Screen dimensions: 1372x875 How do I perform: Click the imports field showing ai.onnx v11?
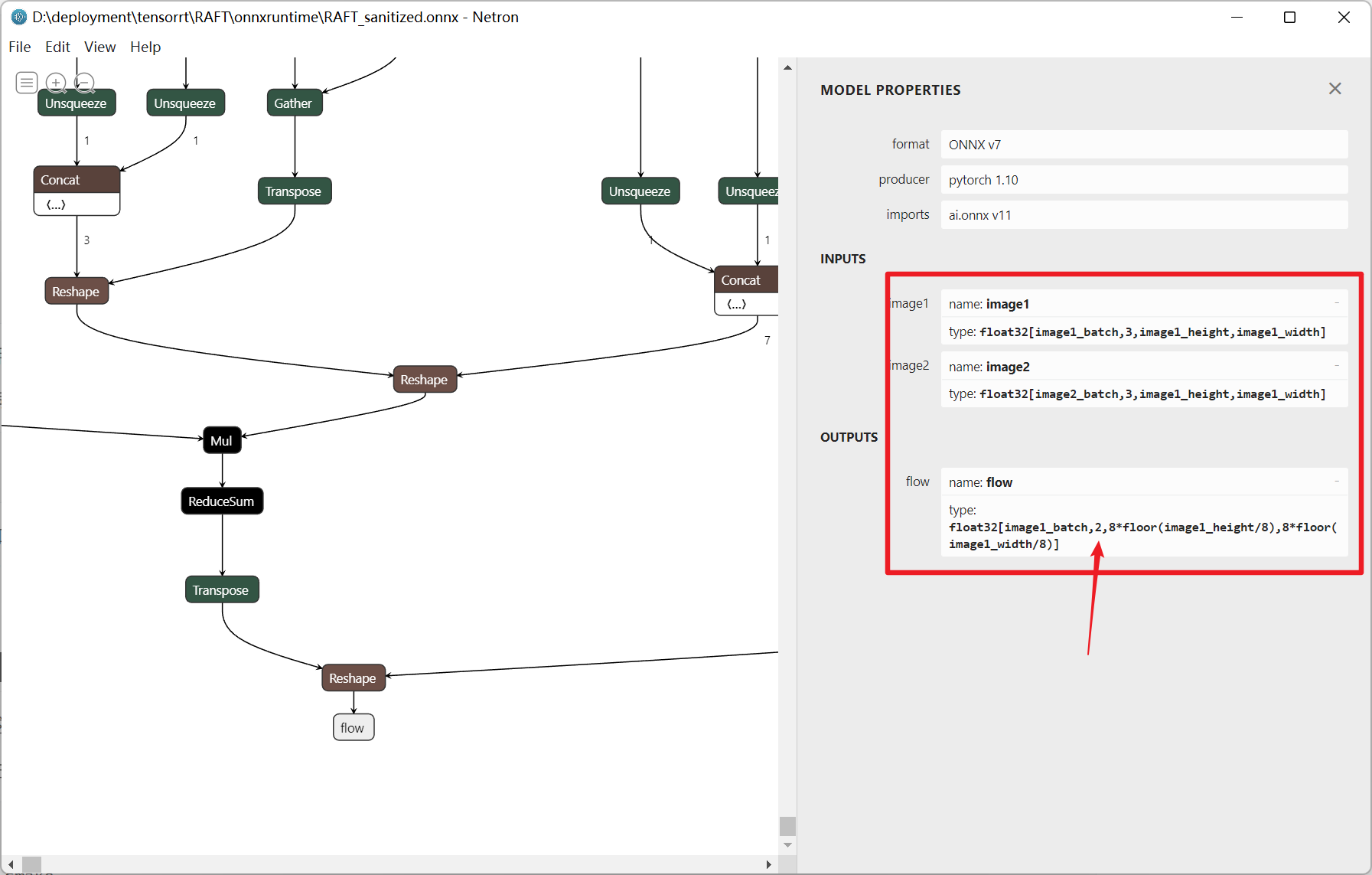[x=1144, y=215]
